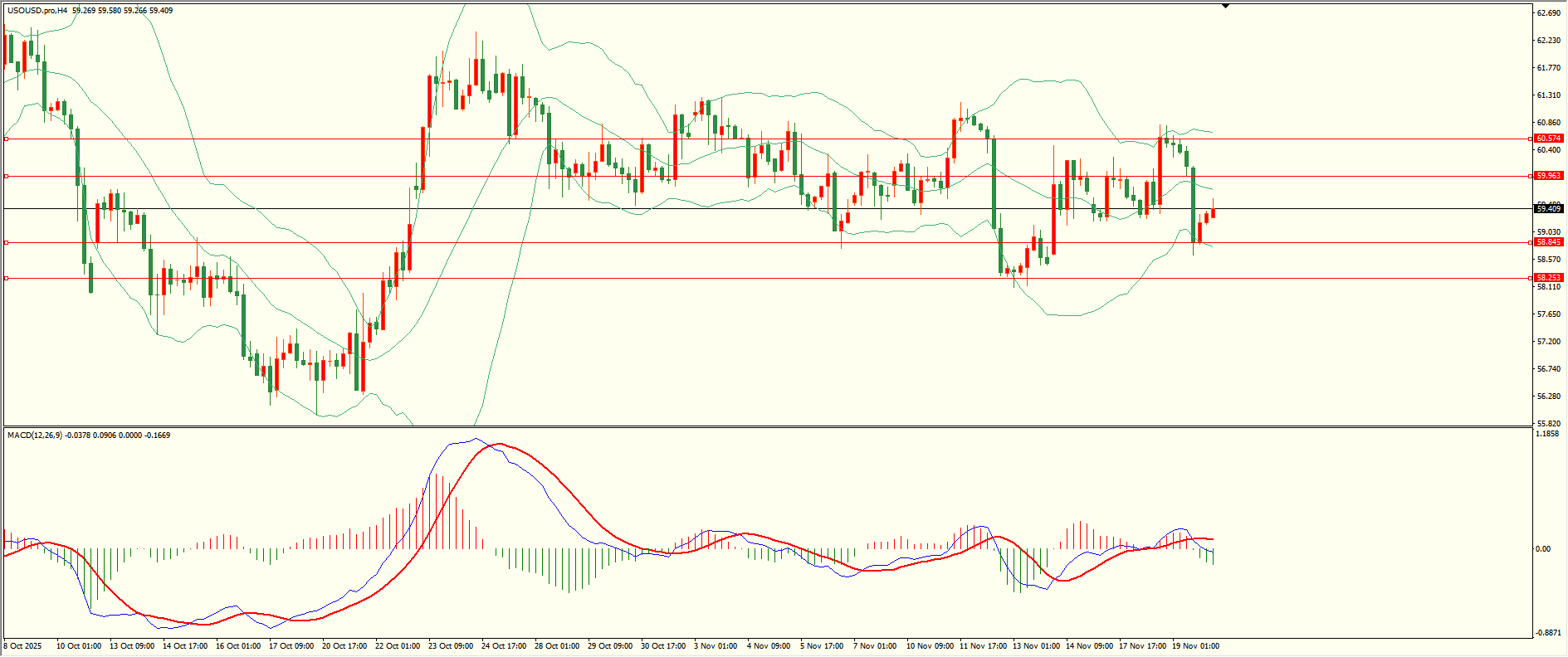Click the -0.8871 MACD scale value
The height and width of the screenshot is (657, 1568).
coord(1549,632)
